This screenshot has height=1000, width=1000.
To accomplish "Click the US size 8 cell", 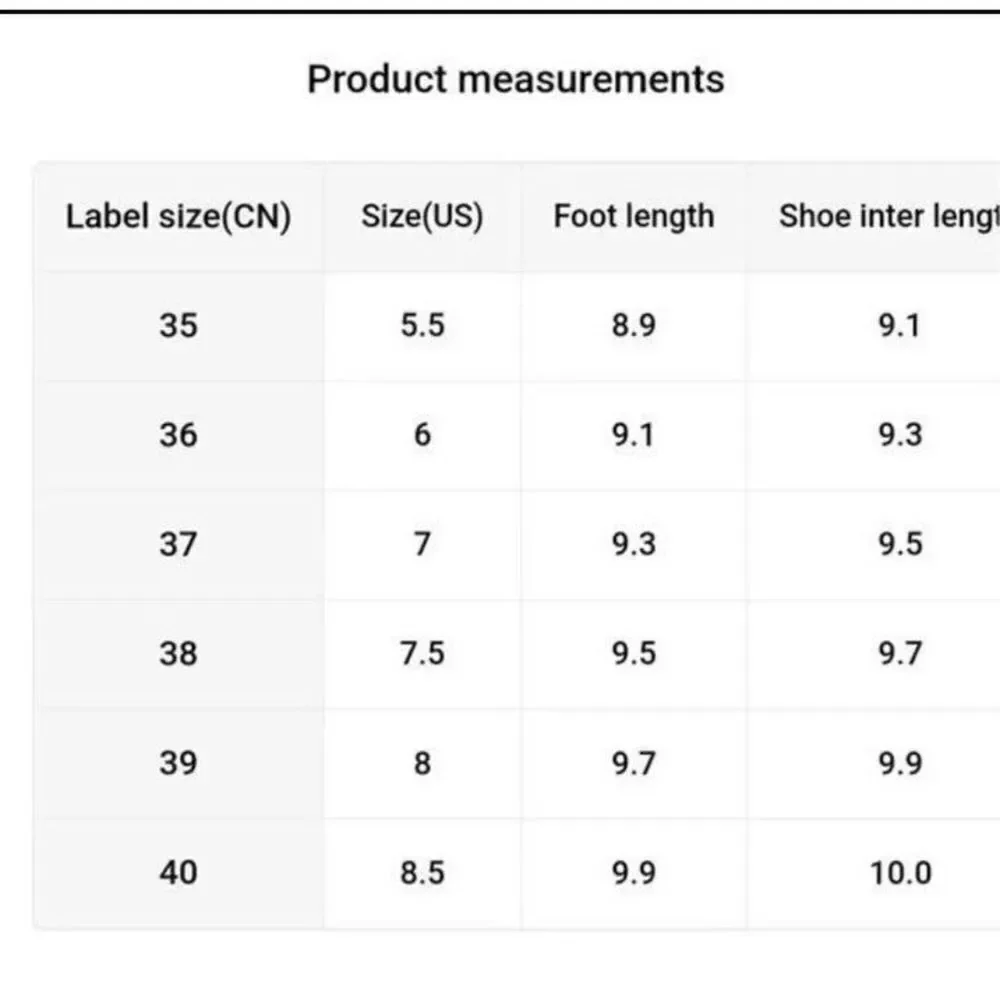I will pyautogui.click(x=422, y=764).
